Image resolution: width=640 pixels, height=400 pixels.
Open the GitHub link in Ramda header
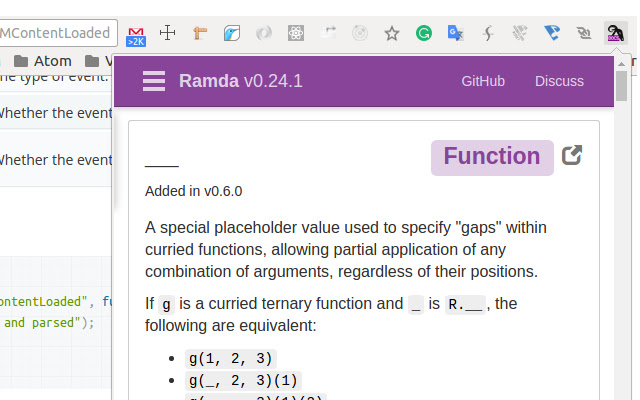(483, 81)
